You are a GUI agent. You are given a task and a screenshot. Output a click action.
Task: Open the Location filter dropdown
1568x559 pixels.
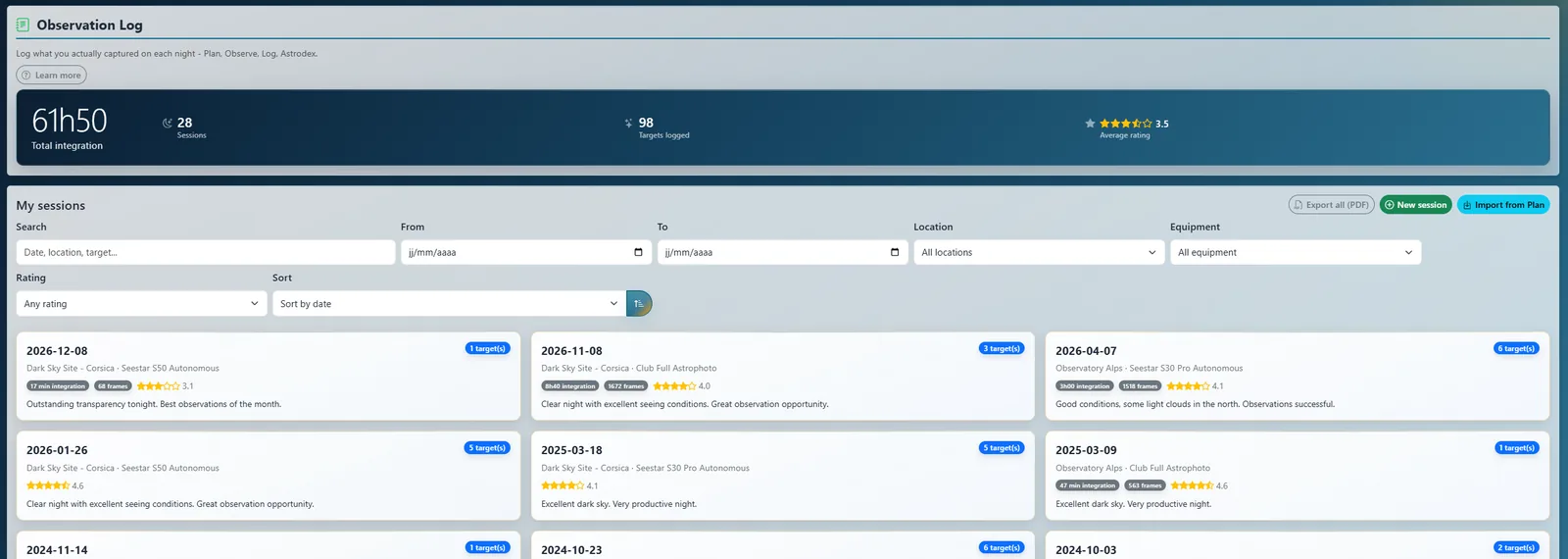1039,252
